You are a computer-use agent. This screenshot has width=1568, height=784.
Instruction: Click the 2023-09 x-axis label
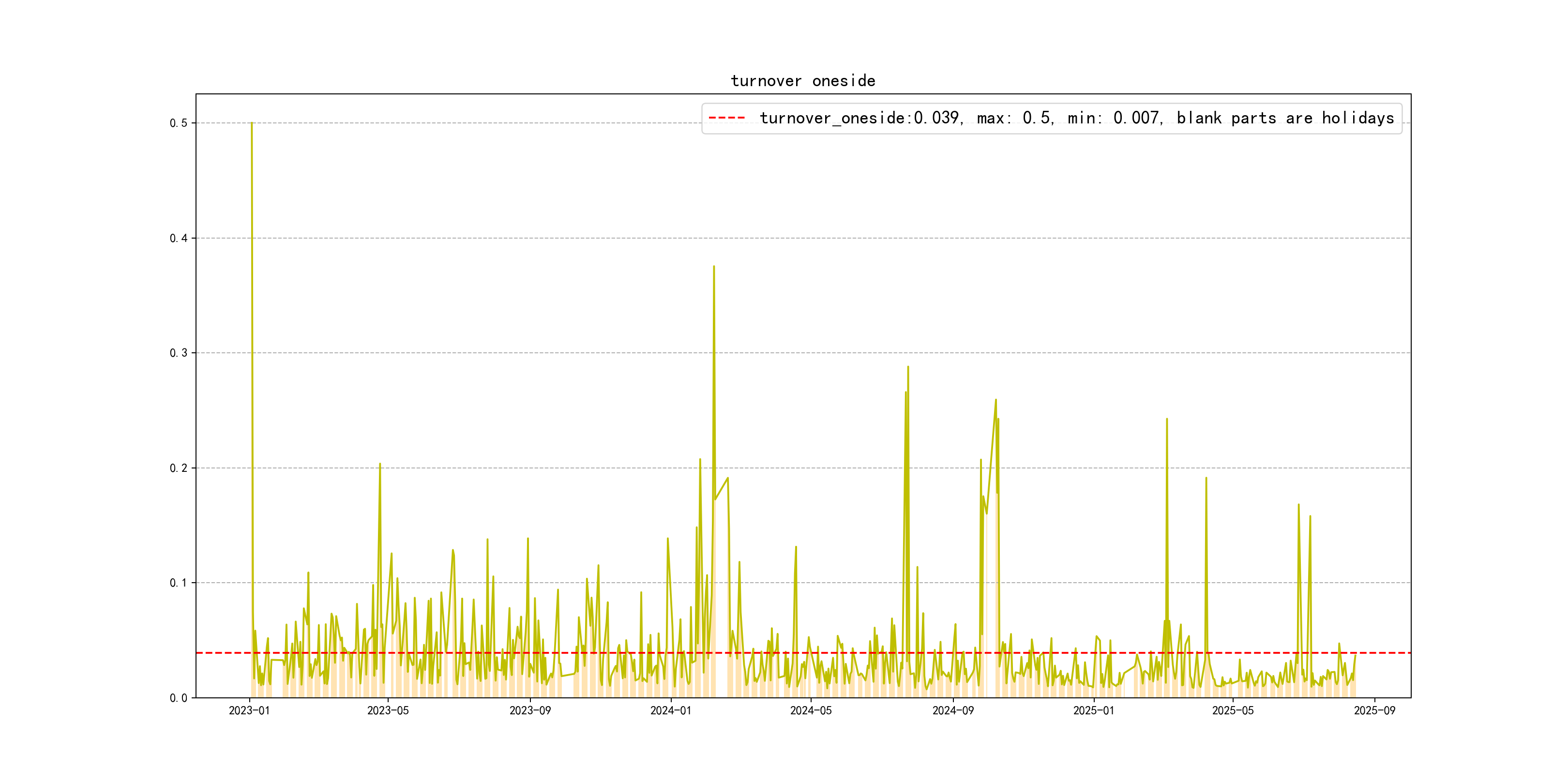[x=529, y=710]
